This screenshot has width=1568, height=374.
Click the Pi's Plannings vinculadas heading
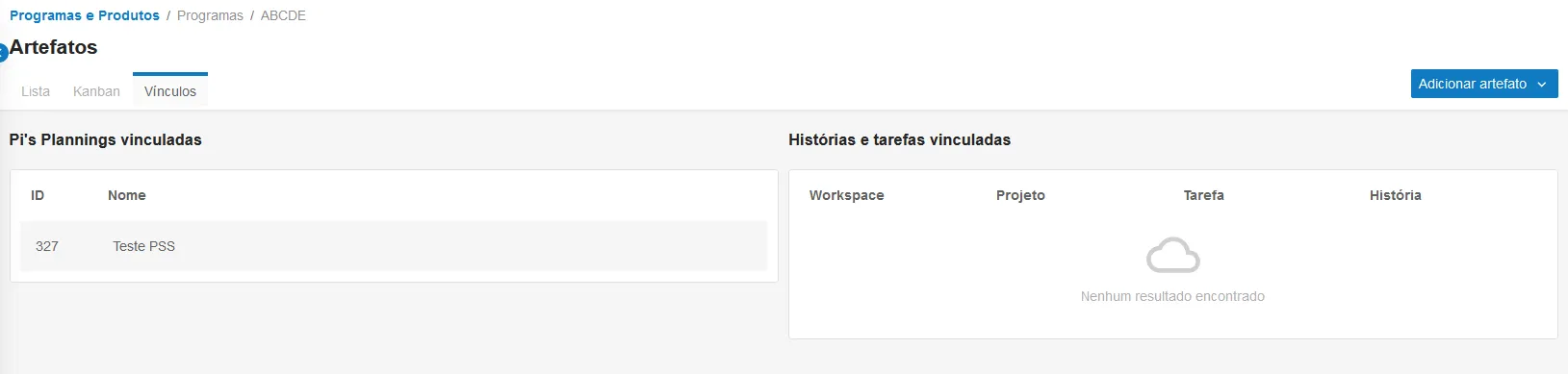click(x=106, y=139)
